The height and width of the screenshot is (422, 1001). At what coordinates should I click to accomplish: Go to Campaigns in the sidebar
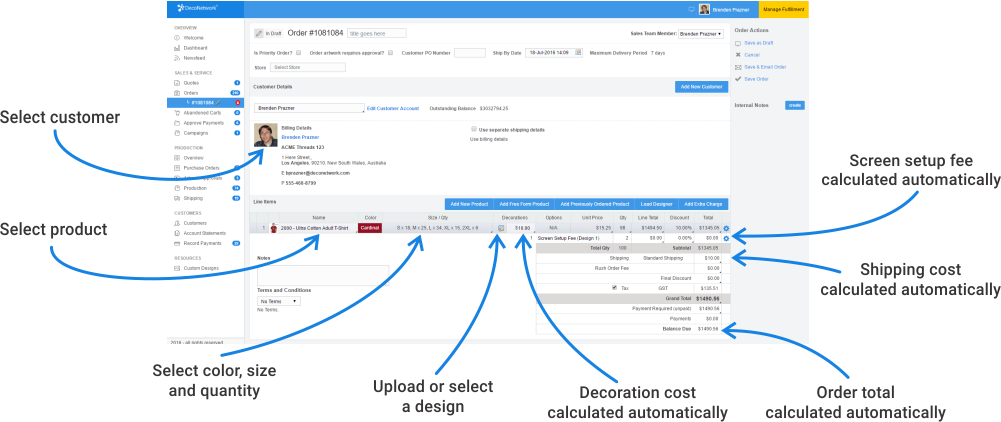click(x=195, y=133)
